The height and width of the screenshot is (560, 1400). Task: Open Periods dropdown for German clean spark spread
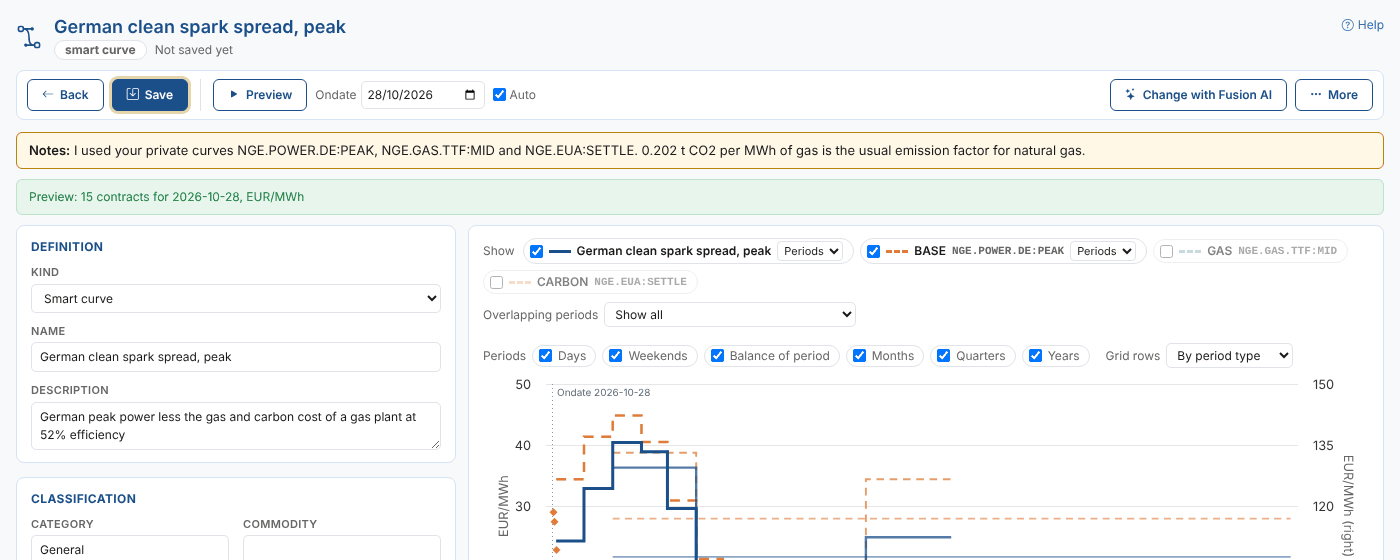[810, 251]
